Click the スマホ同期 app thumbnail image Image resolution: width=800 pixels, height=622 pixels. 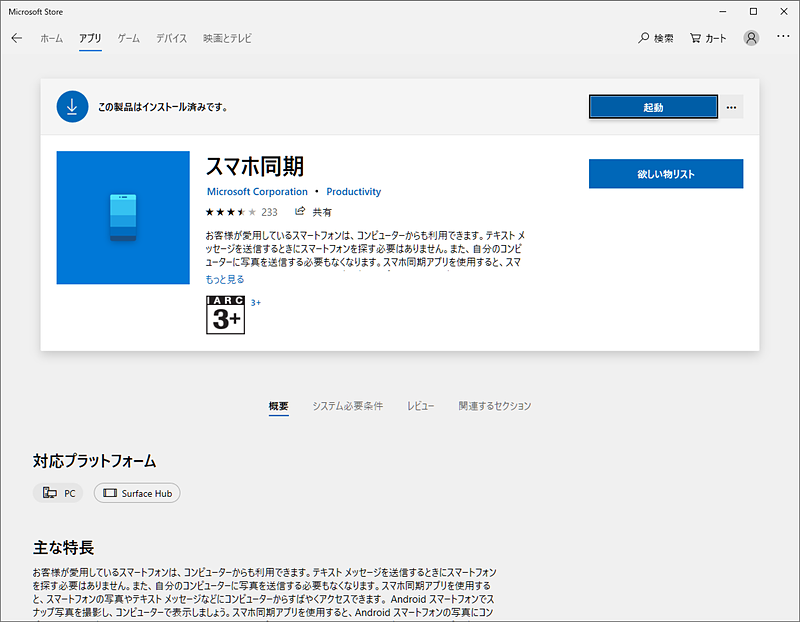[x=122, y=217]
